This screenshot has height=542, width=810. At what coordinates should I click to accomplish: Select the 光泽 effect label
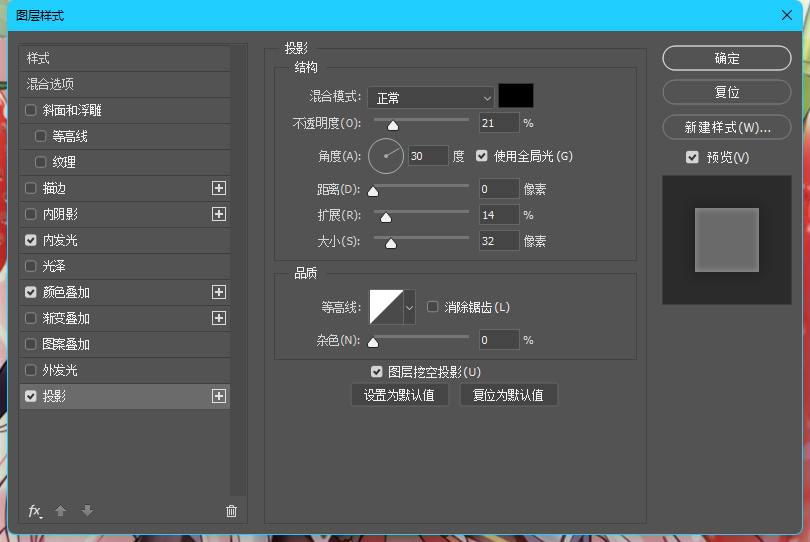pyautogui.click(x=54, y=266)
